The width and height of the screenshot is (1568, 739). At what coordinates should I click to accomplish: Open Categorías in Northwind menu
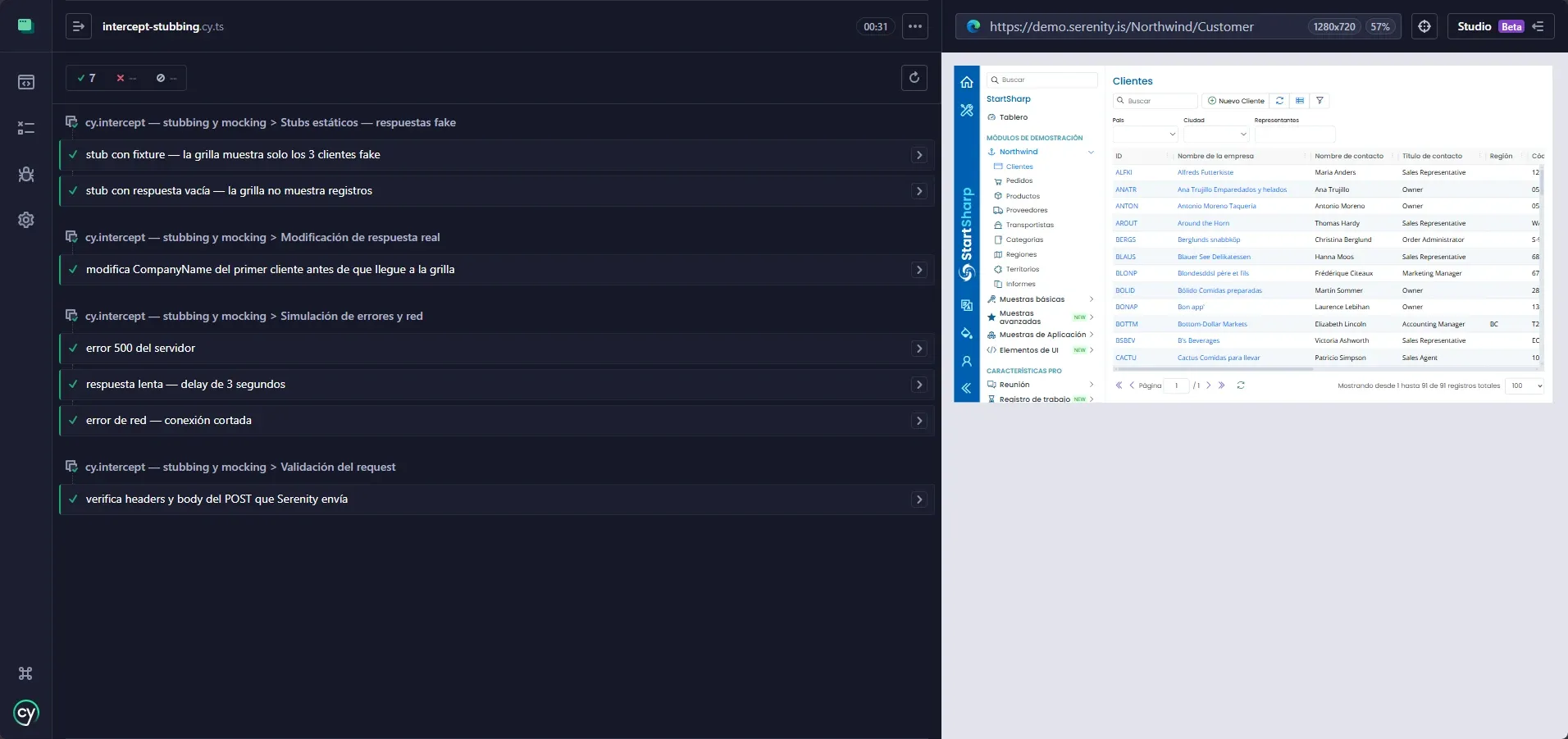(x=1024, y=239)
